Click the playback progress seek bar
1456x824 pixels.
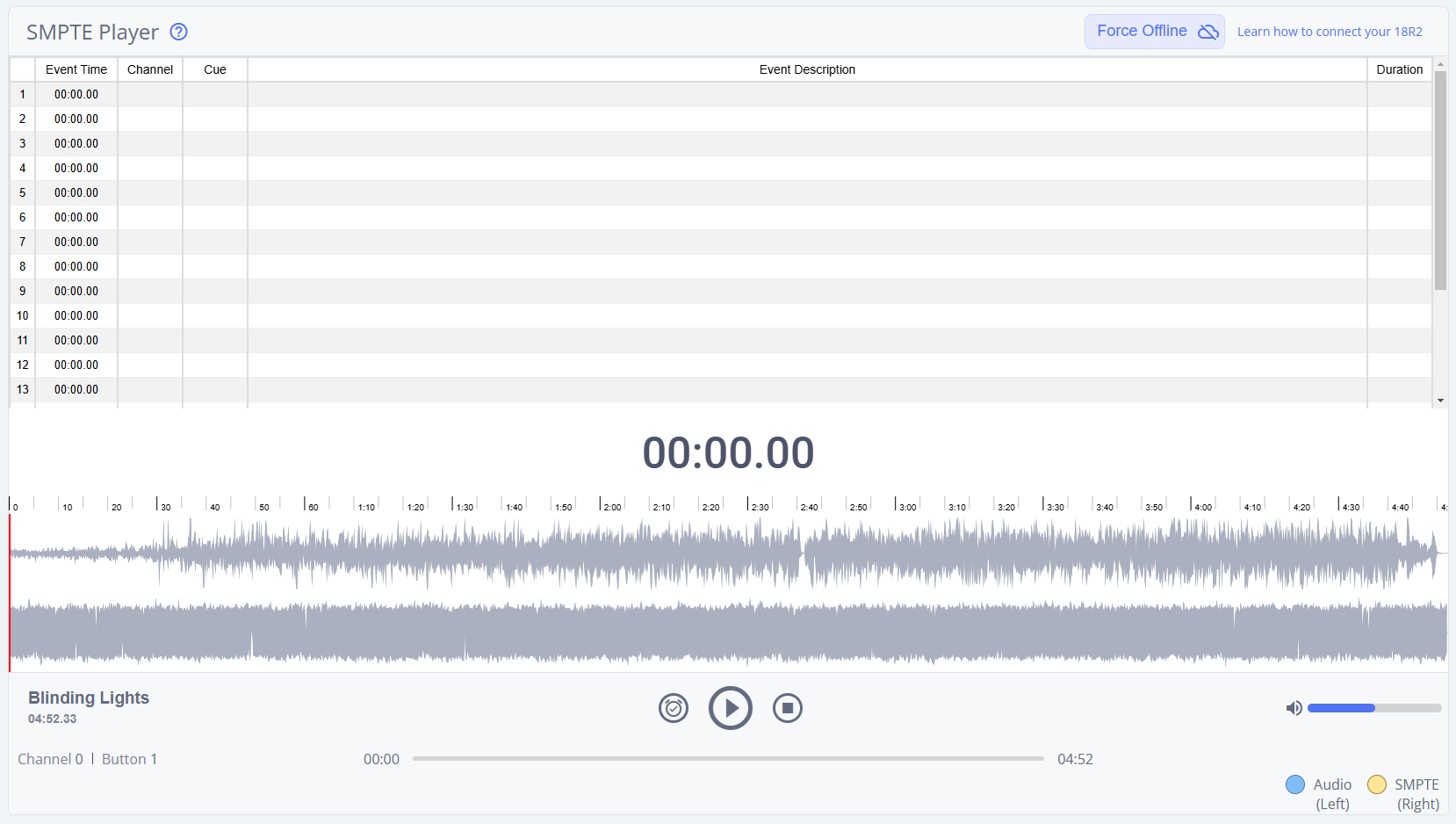coord(727,759)
